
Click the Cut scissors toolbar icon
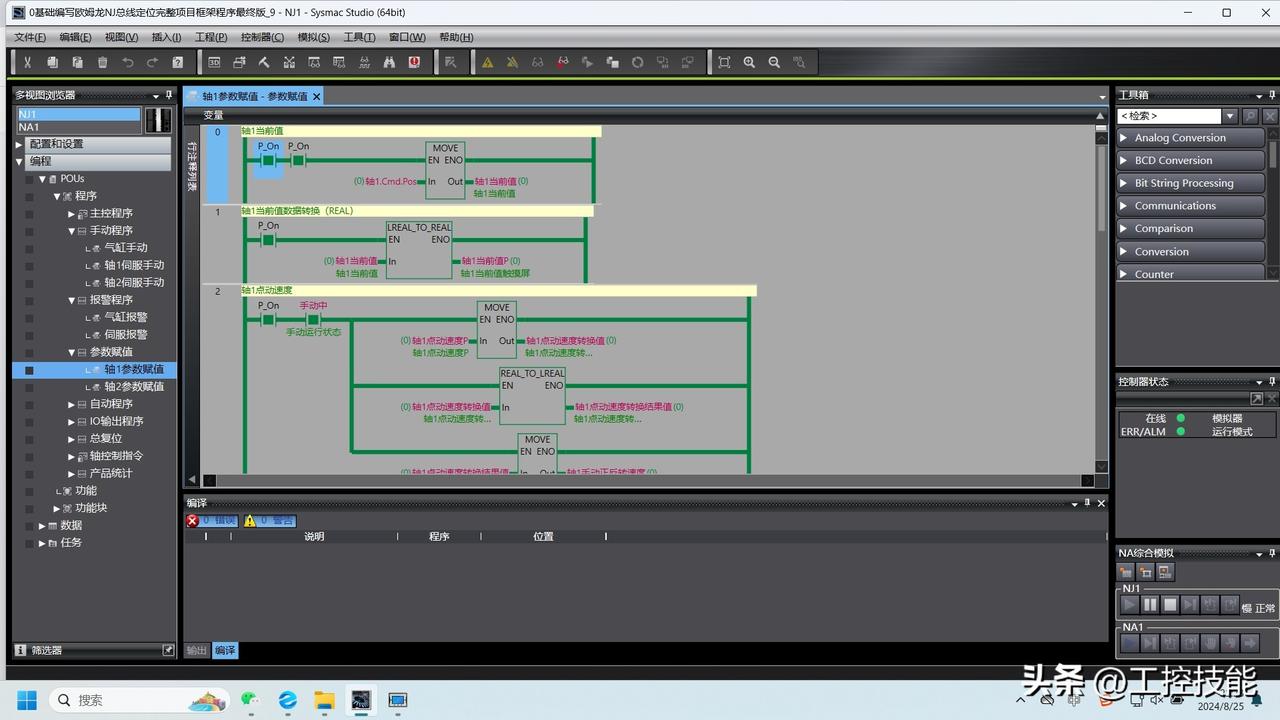(28, 62)
